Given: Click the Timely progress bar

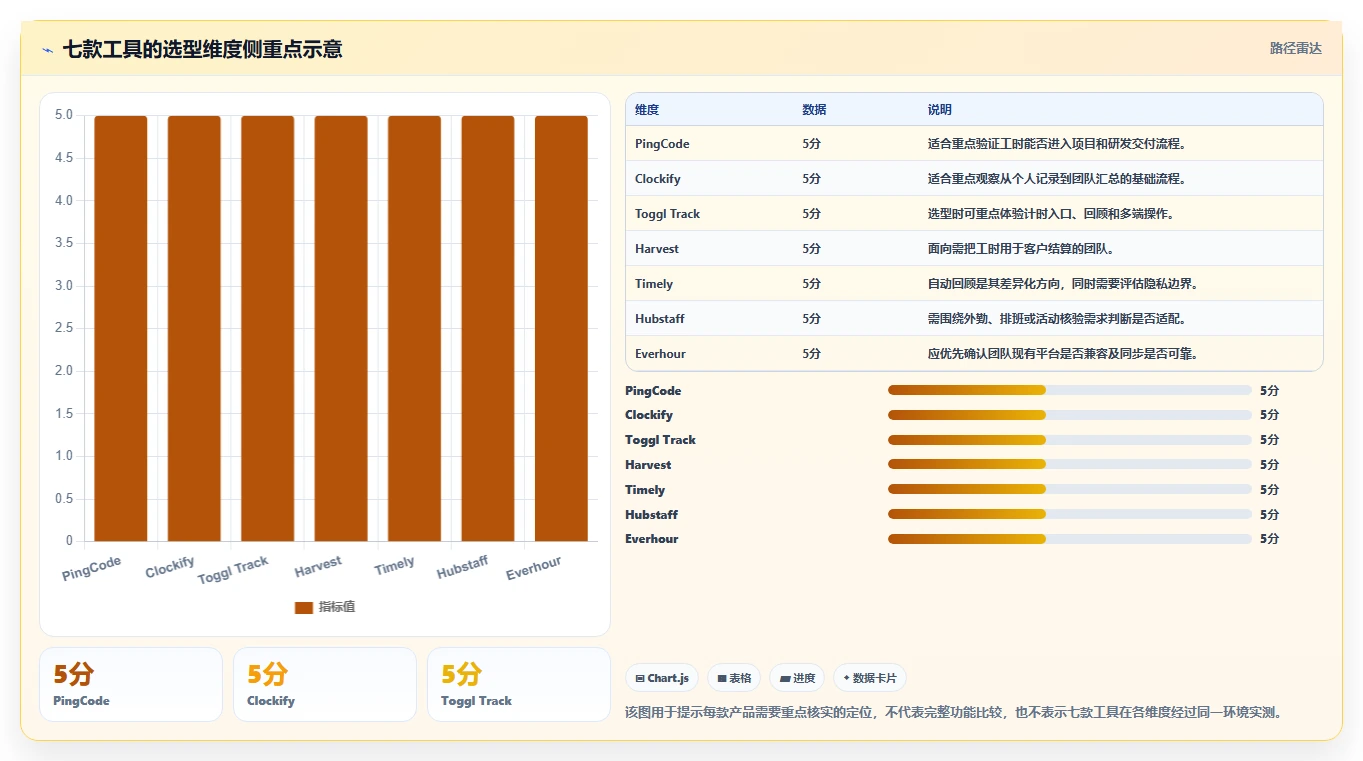Looking at the screenshot, I should 1070,490.
